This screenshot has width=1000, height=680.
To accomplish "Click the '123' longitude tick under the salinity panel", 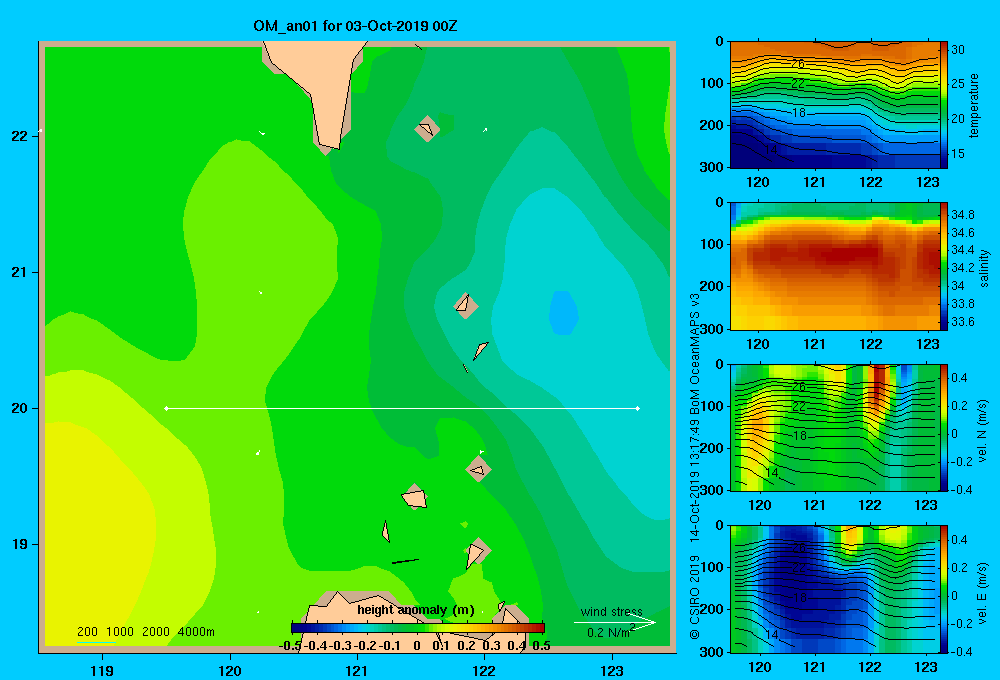I will click(x=927, y=344).
